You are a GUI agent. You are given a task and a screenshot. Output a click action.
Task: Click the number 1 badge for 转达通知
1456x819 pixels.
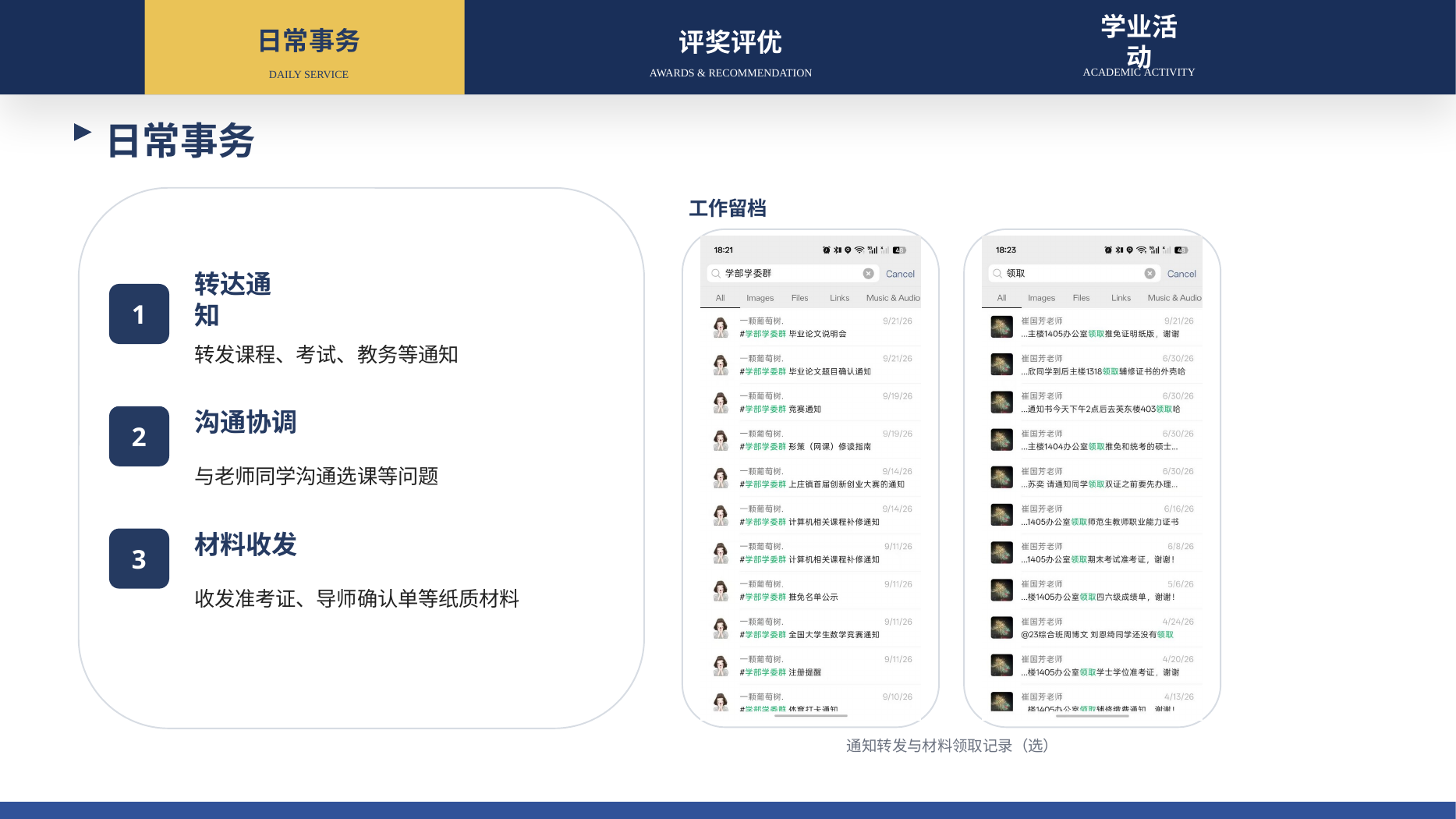click(139, 314)
